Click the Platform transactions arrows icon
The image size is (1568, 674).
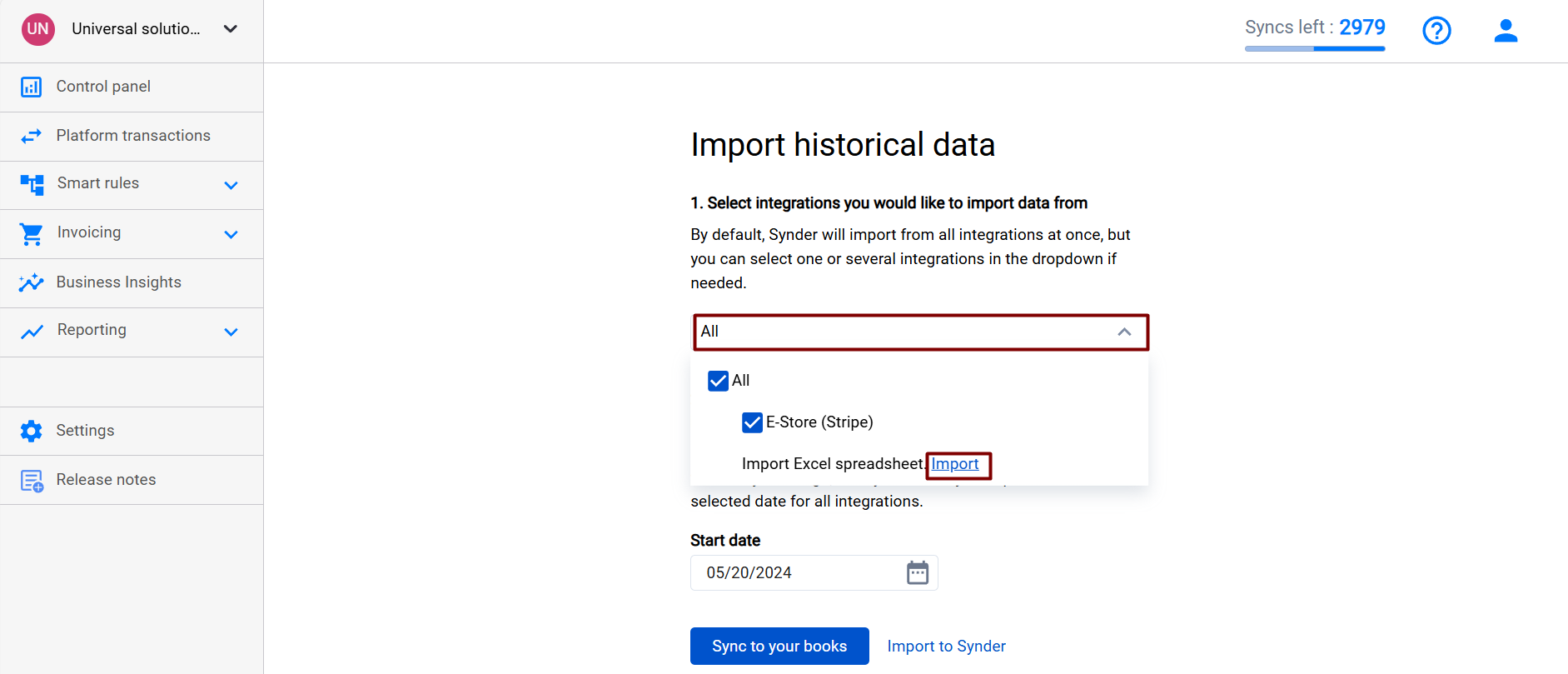pyautogui.click(x=32, y=136)
